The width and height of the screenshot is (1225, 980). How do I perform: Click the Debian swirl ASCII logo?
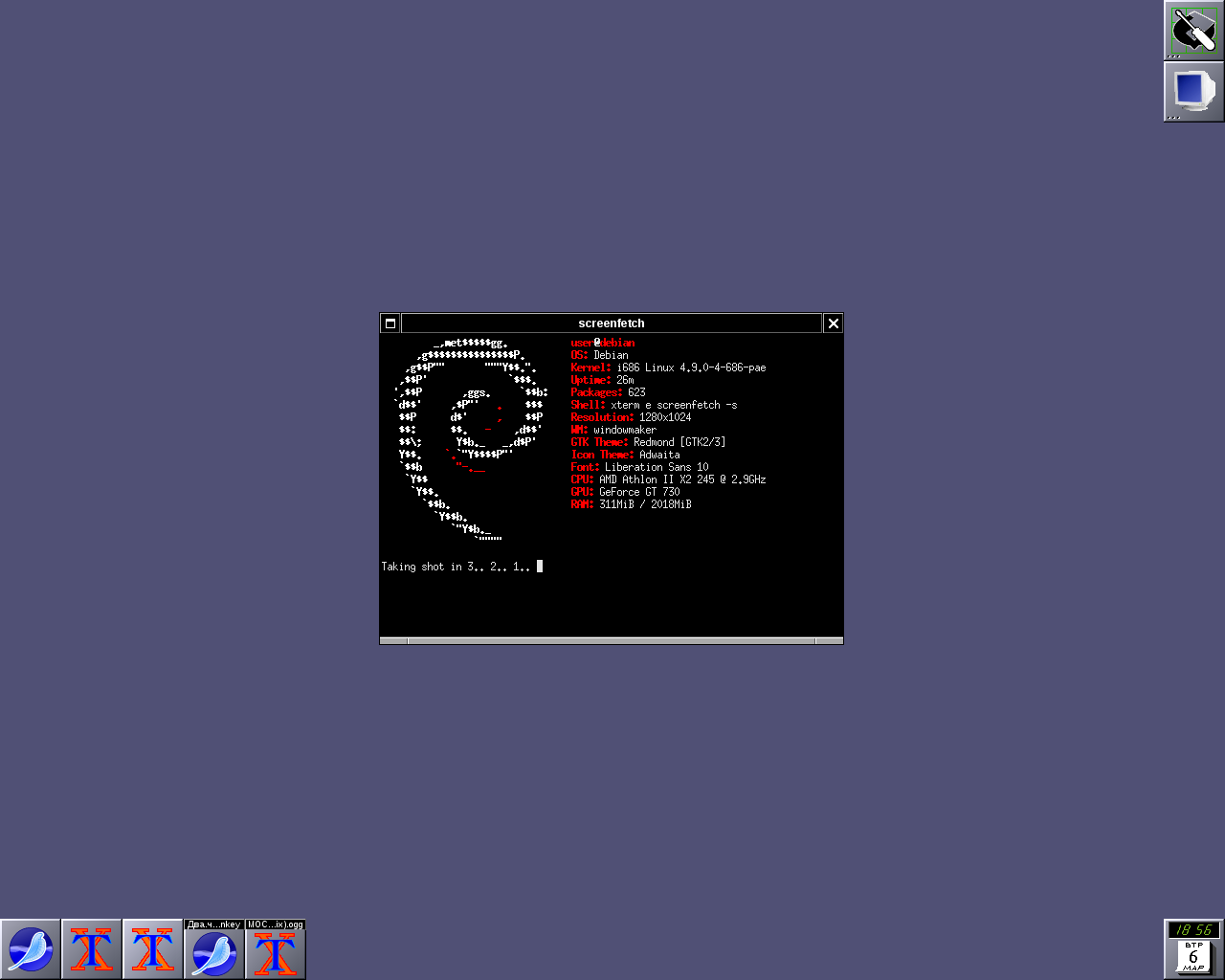471,441
